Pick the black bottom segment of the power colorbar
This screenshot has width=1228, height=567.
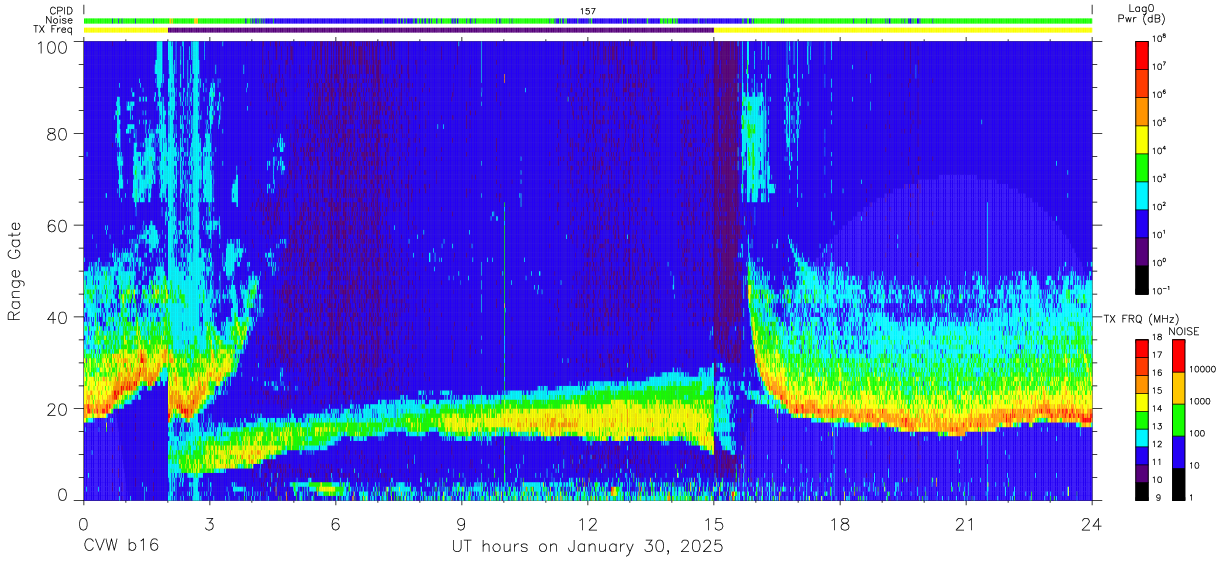pyautogui.click(x=1142, y=279)
